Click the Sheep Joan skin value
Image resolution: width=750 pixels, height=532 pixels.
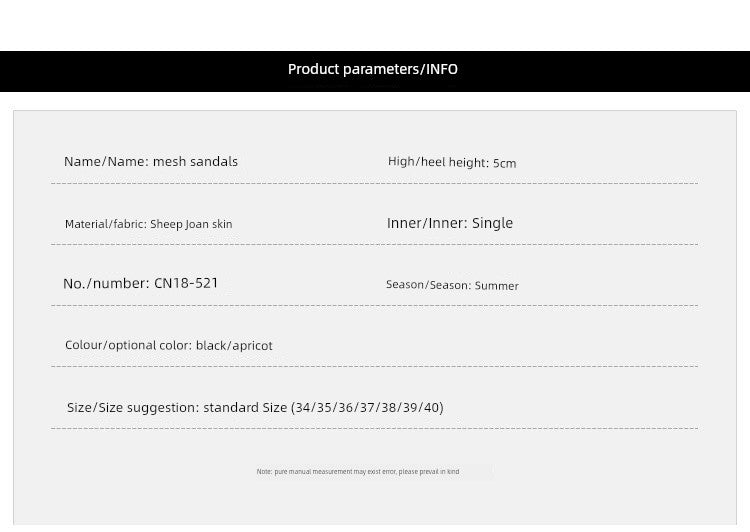tap(191, 224)
